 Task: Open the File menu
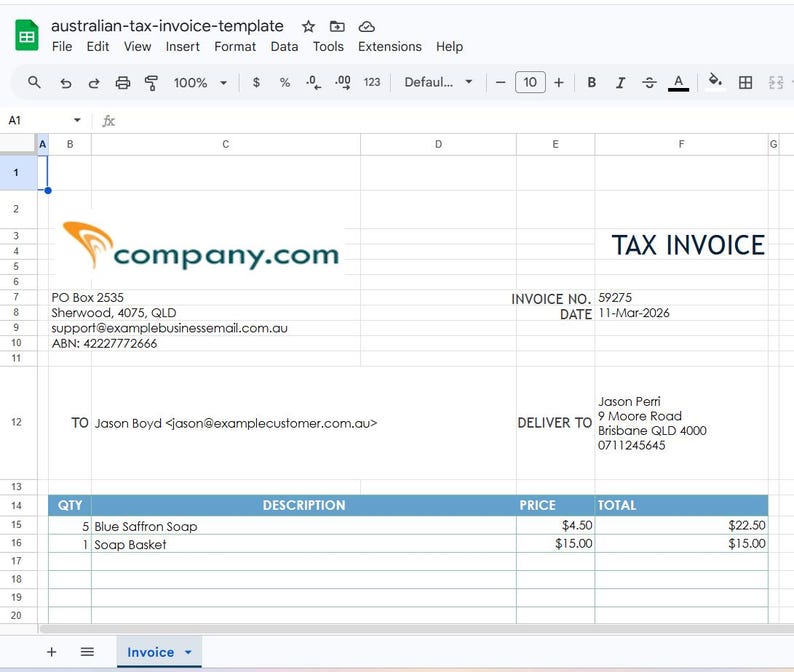tap(62, 47)
